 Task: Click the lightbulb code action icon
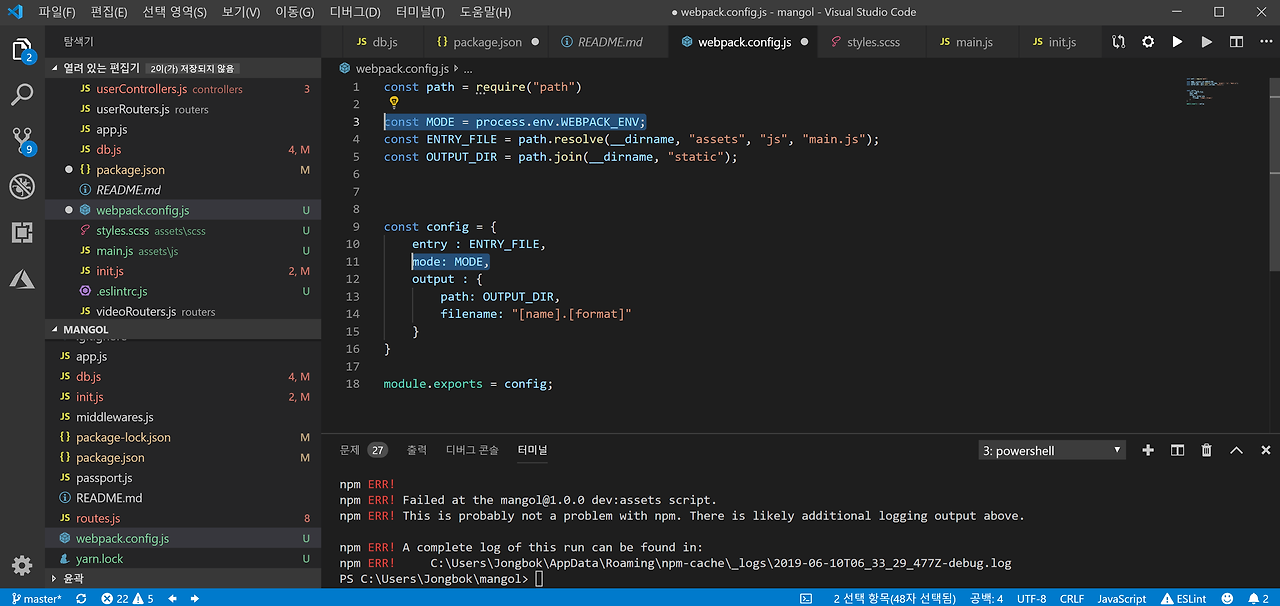click(394, 102)
